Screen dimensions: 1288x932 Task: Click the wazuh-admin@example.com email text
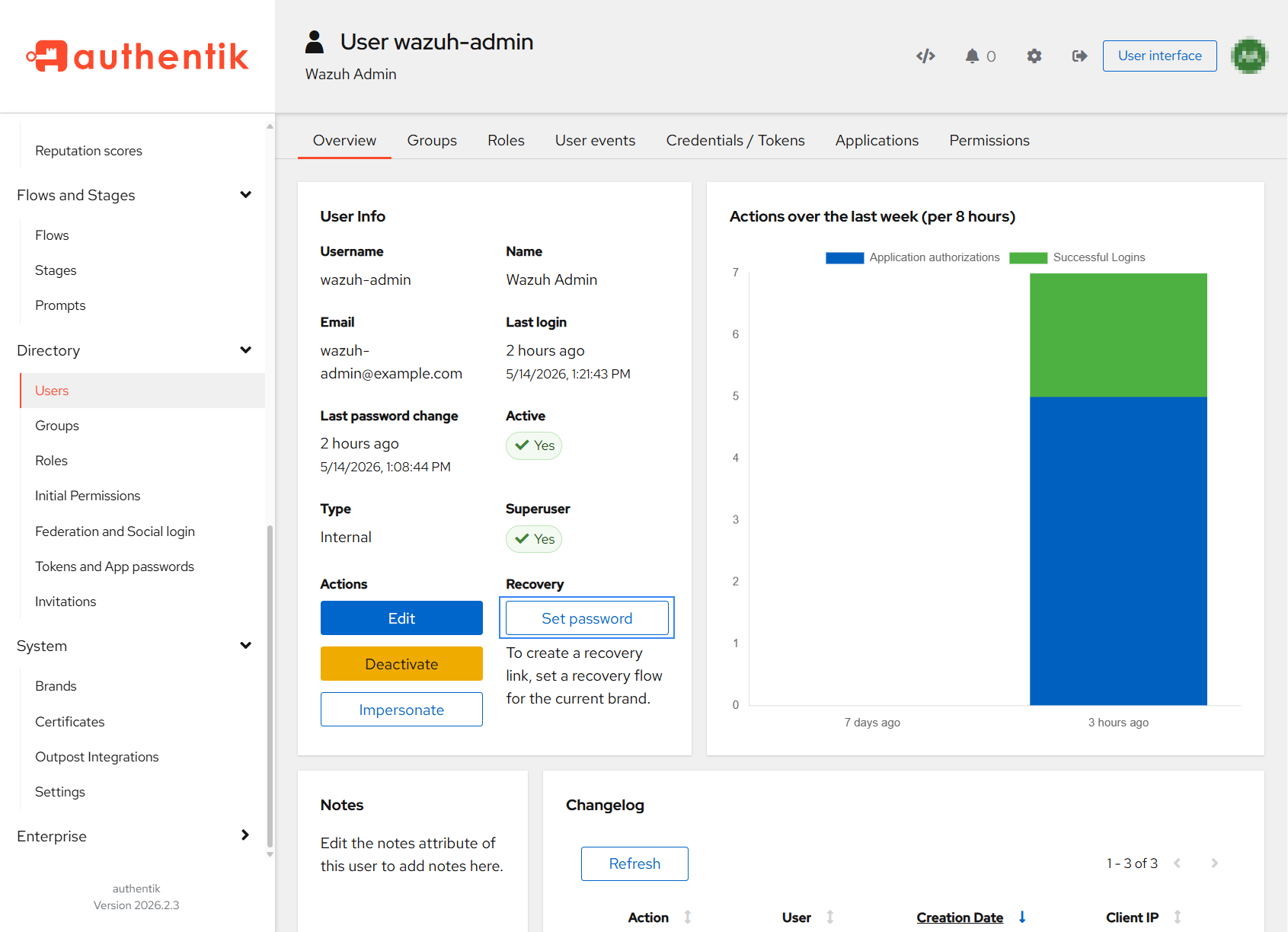(x=392, y=362)
